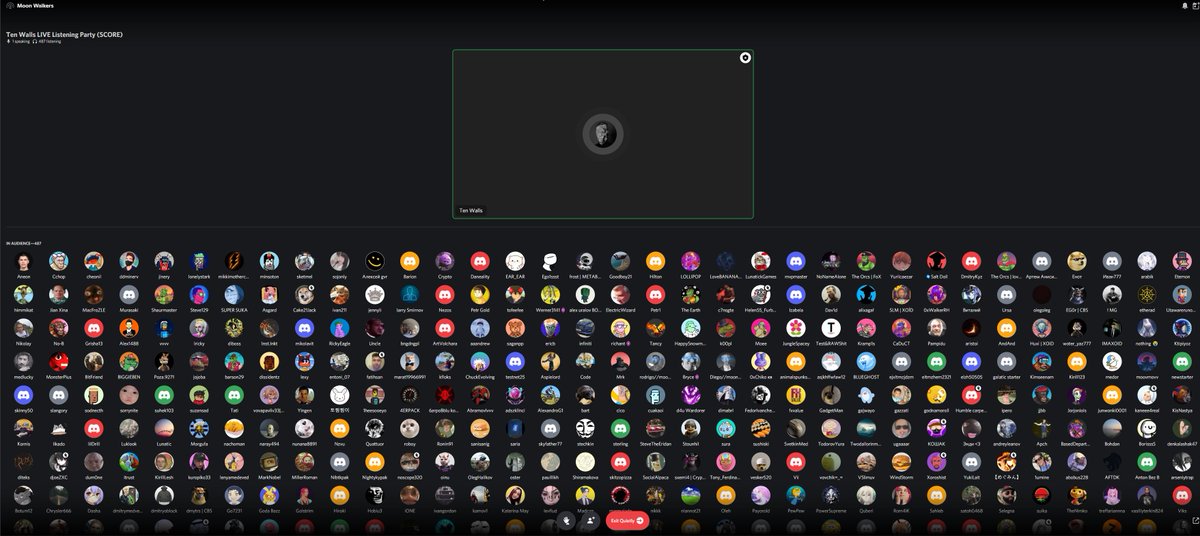Open mikstavit's Discord avatar
The height and width of the screenshot is (536, 1200).
304,328
